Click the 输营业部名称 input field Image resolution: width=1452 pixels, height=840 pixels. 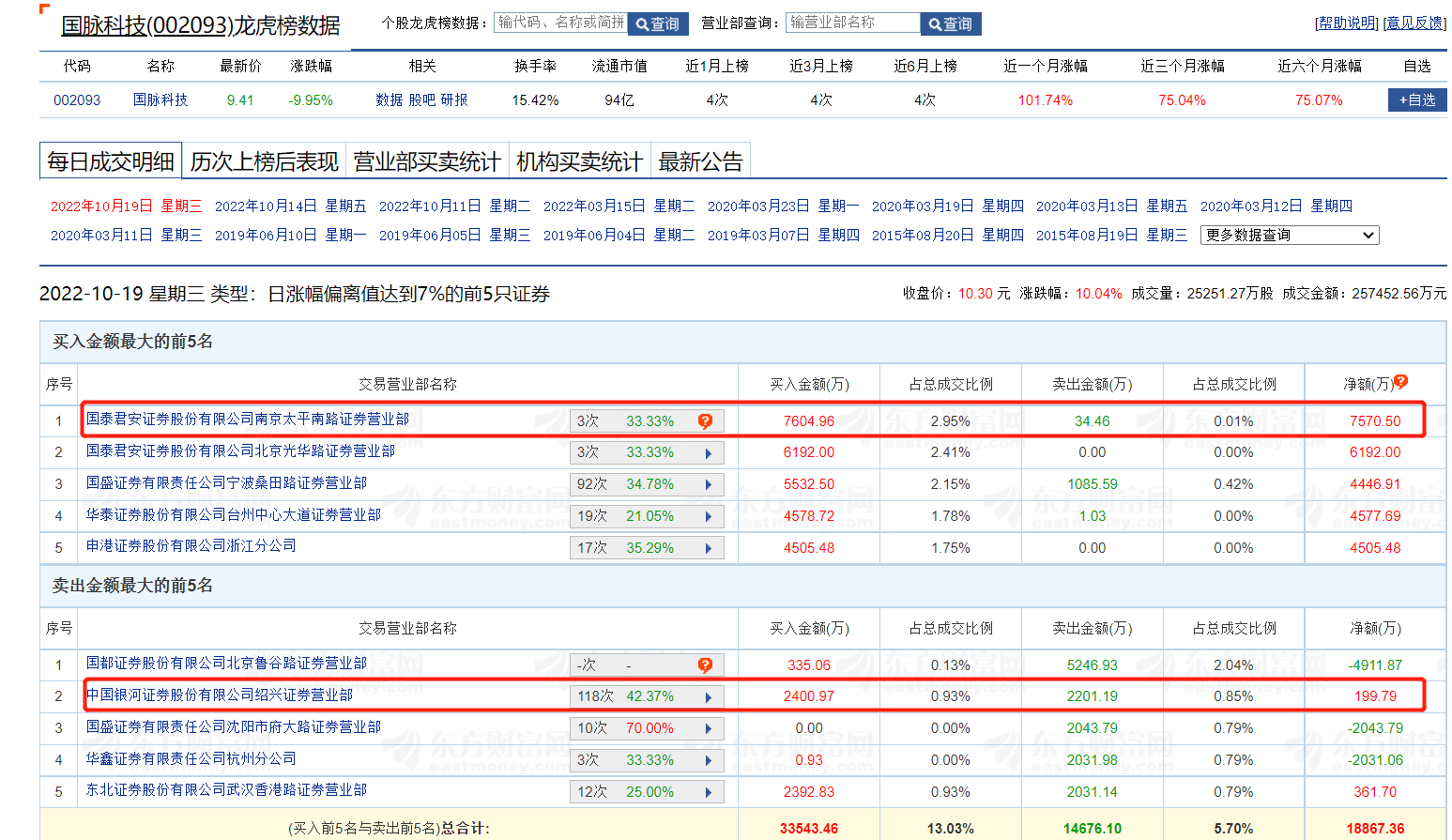852,23
